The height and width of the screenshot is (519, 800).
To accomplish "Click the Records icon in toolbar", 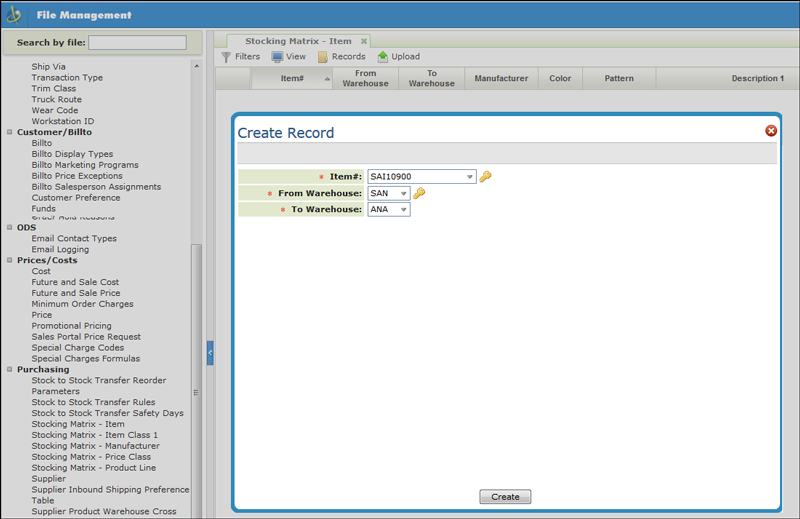I will tap(323, 57).
